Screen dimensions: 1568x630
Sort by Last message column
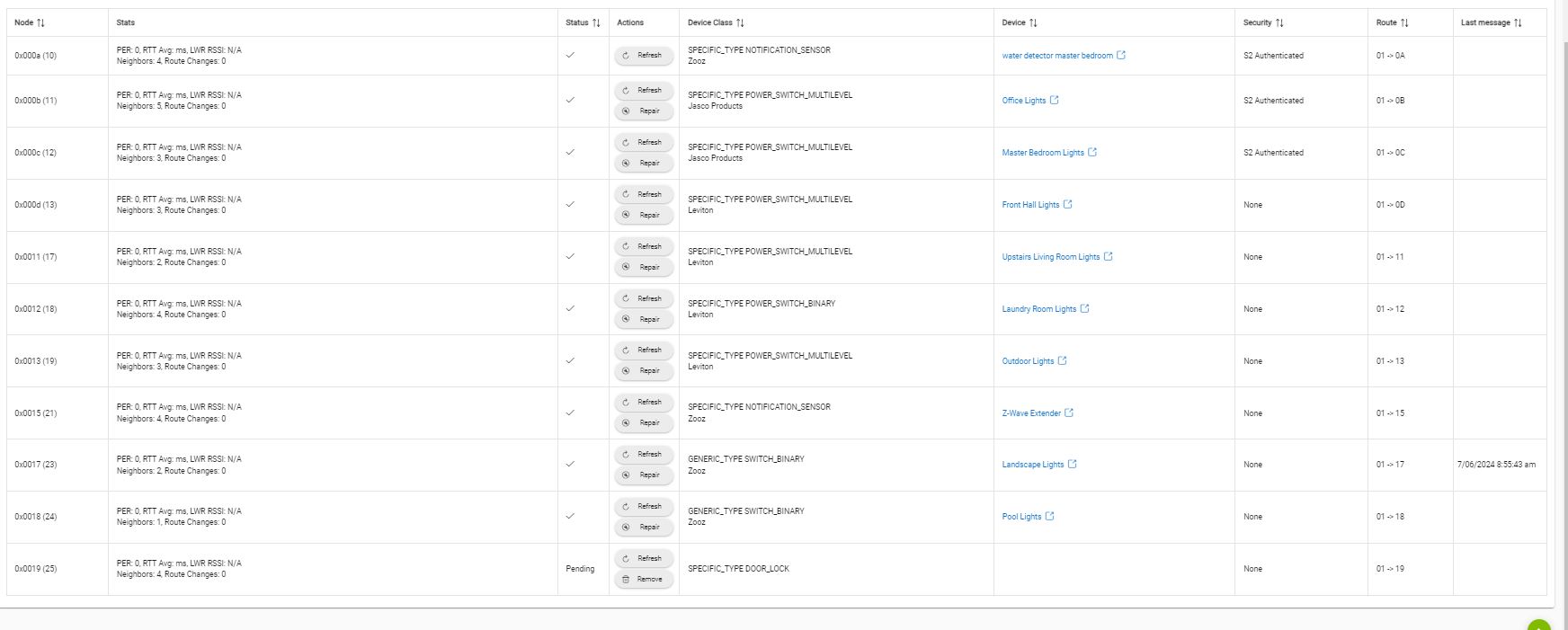coord(1518,22)
